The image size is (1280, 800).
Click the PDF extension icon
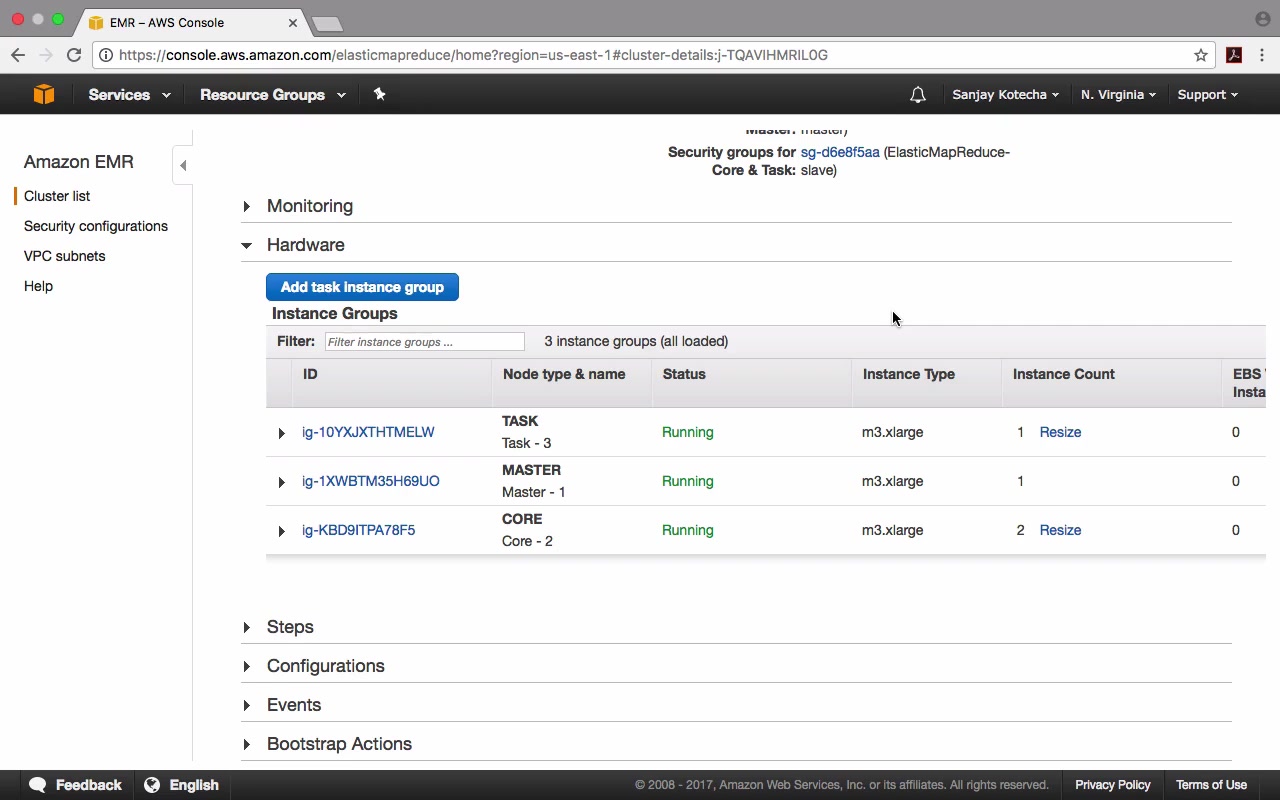[1234, 55]
